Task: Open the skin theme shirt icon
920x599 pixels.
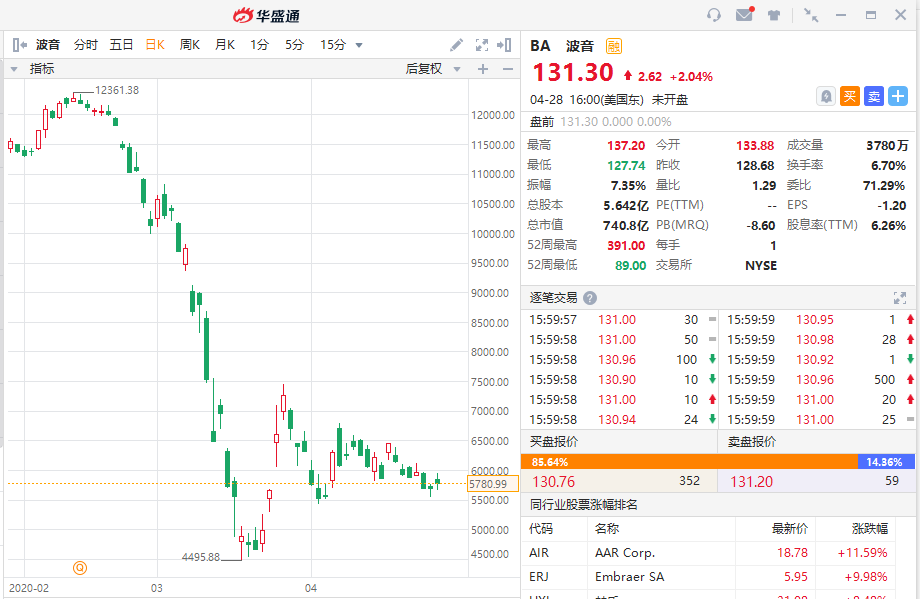Action: click(774, 15)
